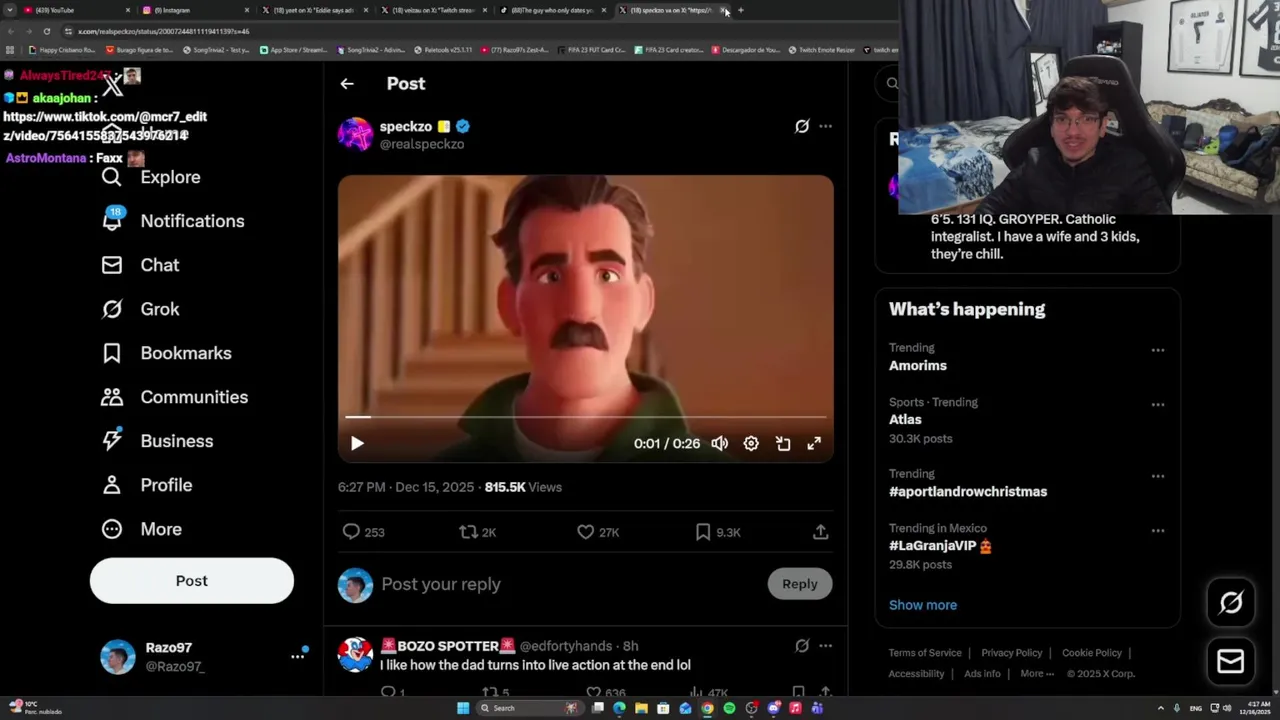
Task: Go back using the Post header arrow
Action: click(347, 84)
